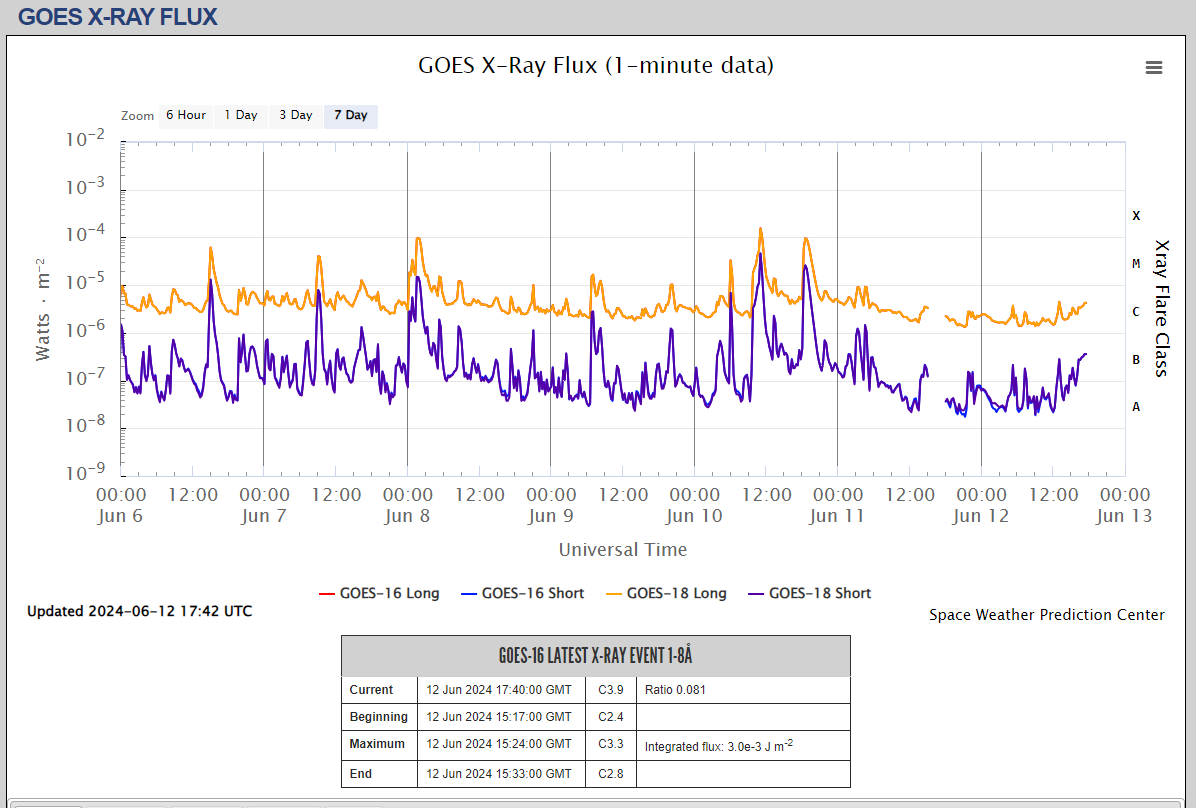Screen dimensions: 1196x808
Task: Choose the 7 Day zoom option
Action: click(x=350, y=116)
